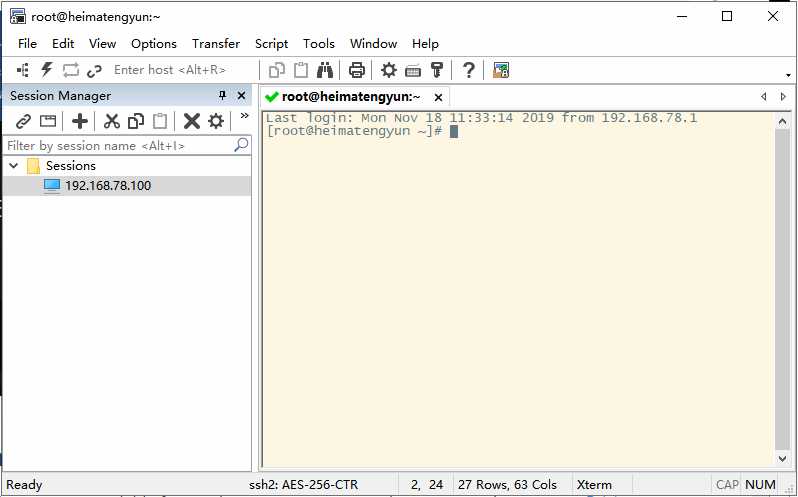Click the Reconnect arrows icon
Image resolution: width=798 pixels, height=497 pixels.
71,70
